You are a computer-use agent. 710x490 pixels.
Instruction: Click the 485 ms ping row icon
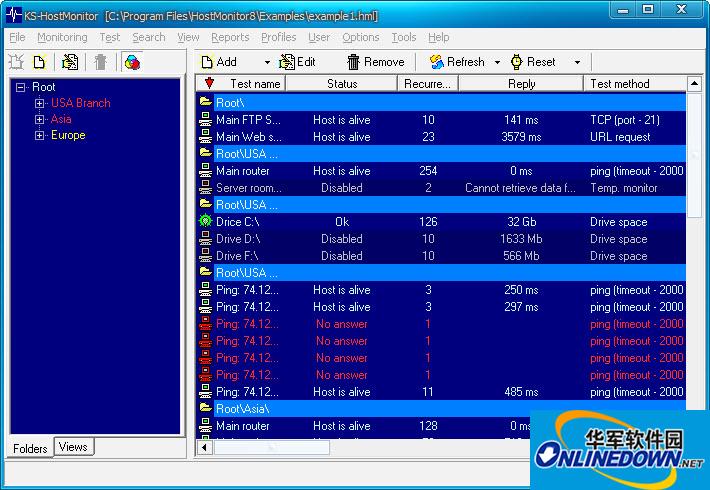click(x=206, y=391)
